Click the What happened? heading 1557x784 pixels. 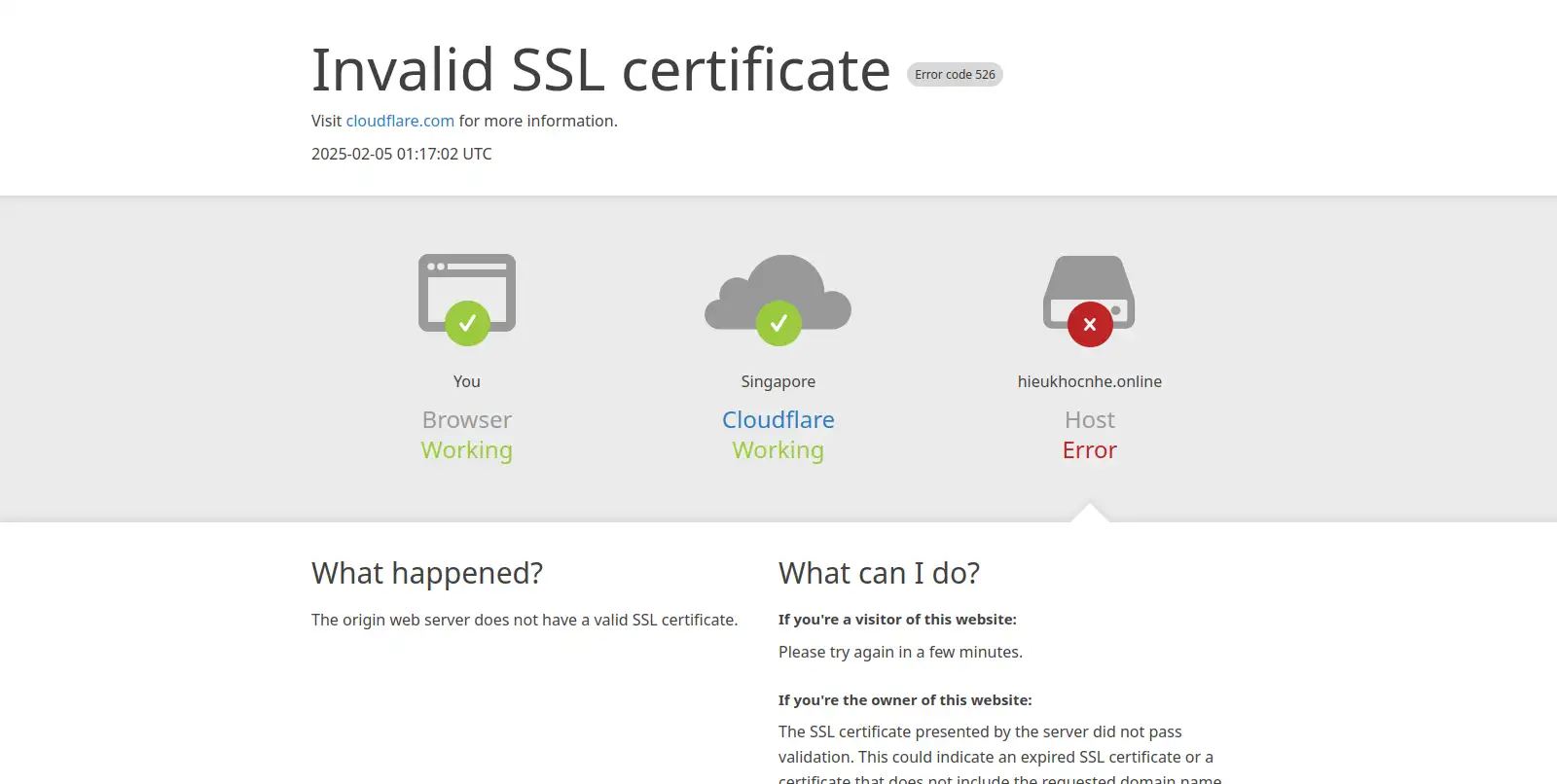click(427, 573)
